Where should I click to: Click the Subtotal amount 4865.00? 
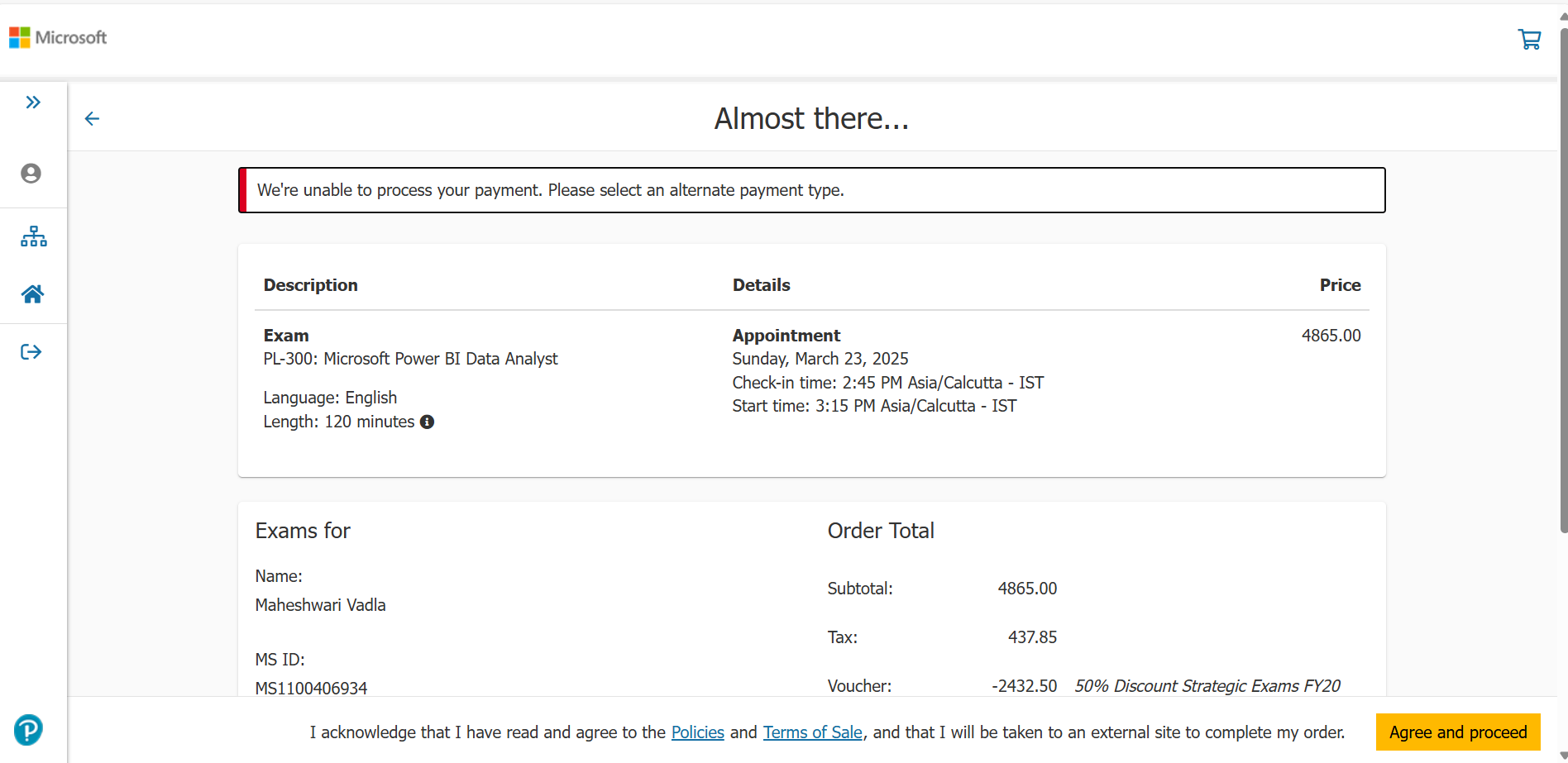1027,589
